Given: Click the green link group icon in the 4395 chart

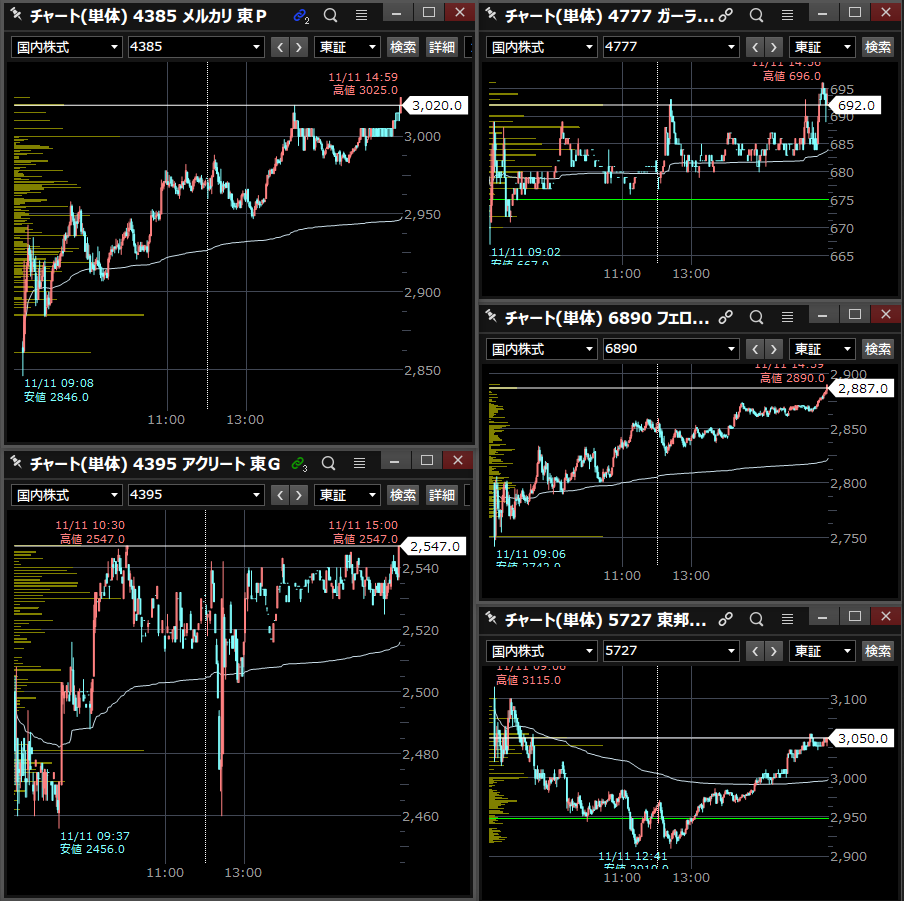Looking at the screenshot, I should tap(299, 462).
